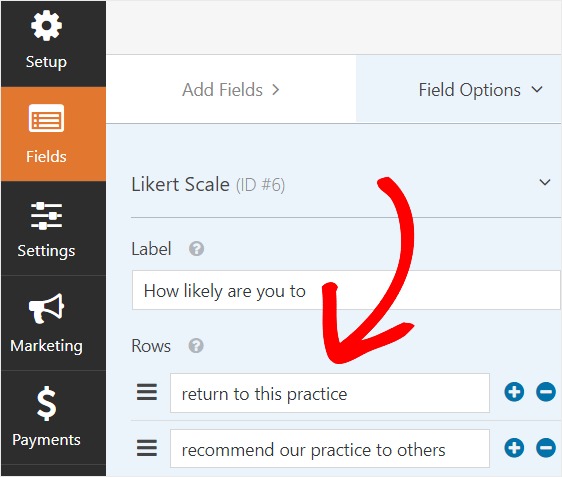Click the 'return to this practice' row field
Image resolution: width=562 pixels, height=477 pixels.
[330, 393]
